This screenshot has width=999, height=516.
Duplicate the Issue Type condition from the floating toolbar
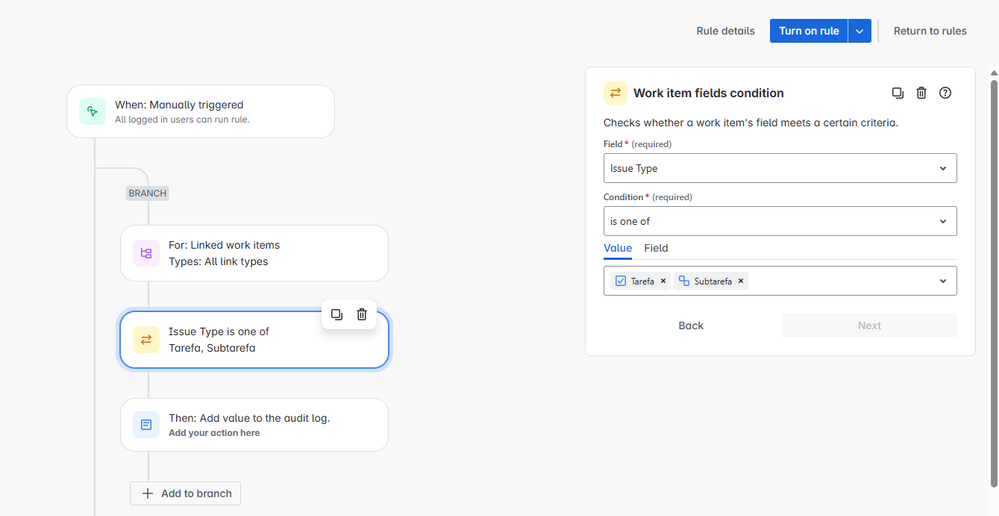[x=337, y=314]
